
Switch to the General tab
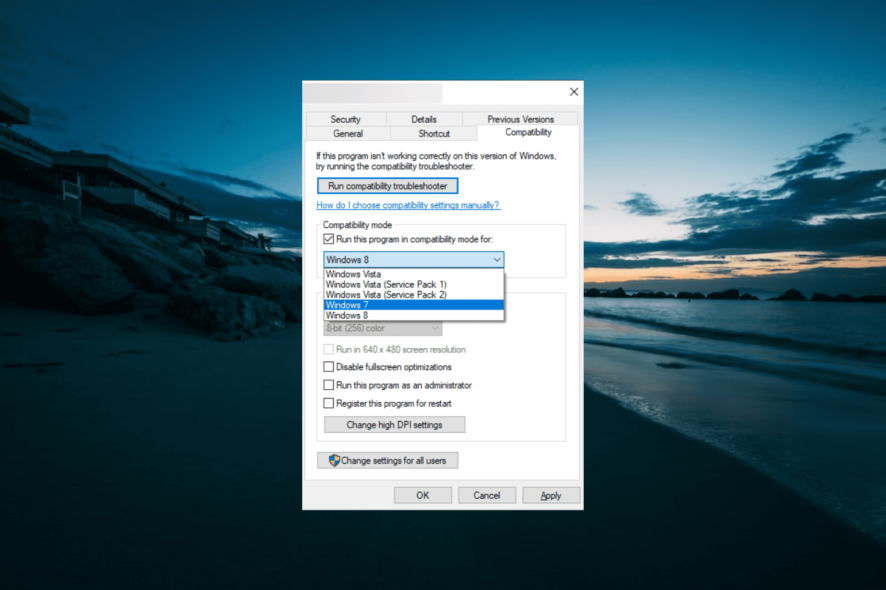[348, 133]
